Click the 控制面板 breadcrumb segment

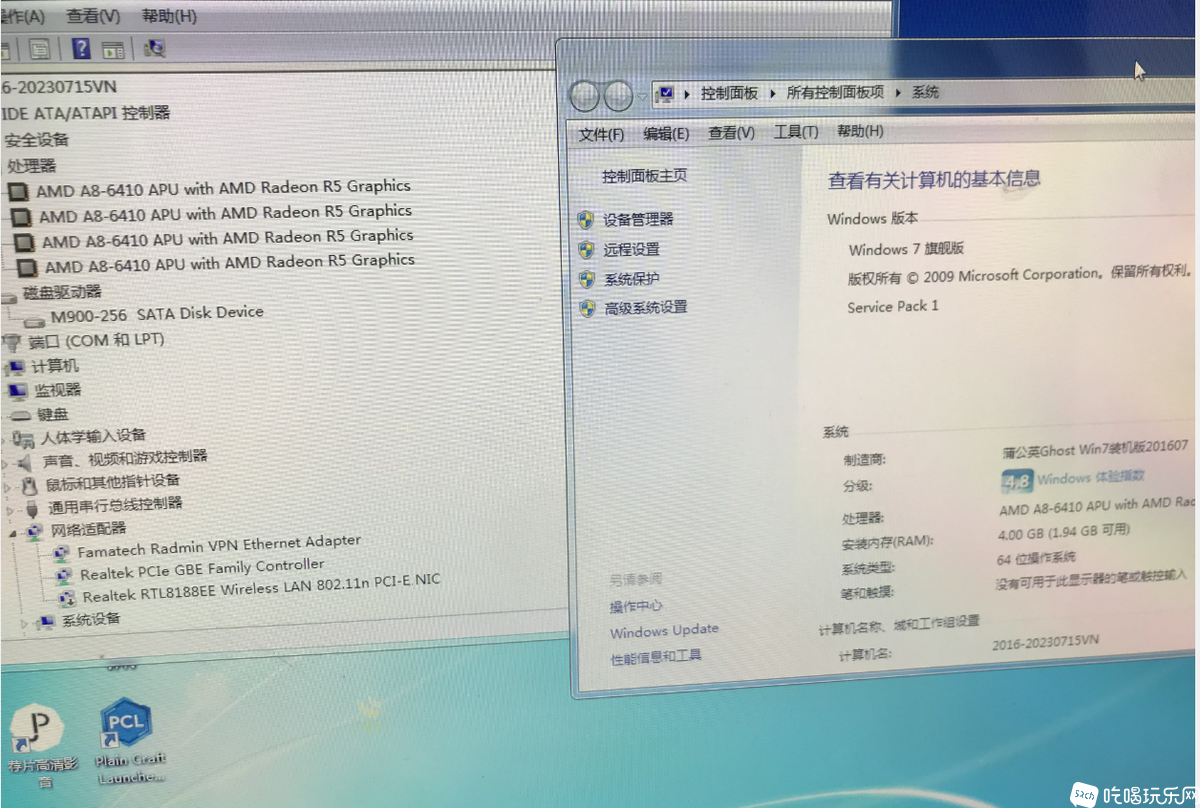point(729,93)
